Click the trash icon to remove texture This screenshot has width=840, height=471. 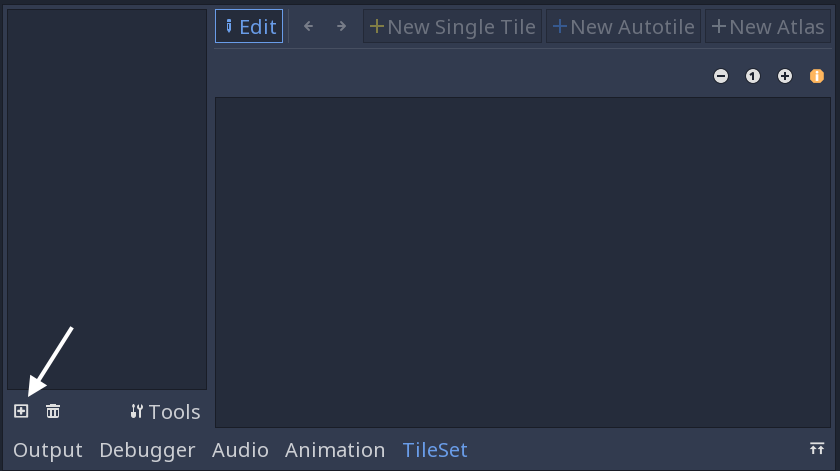click(x=53, y=411)
